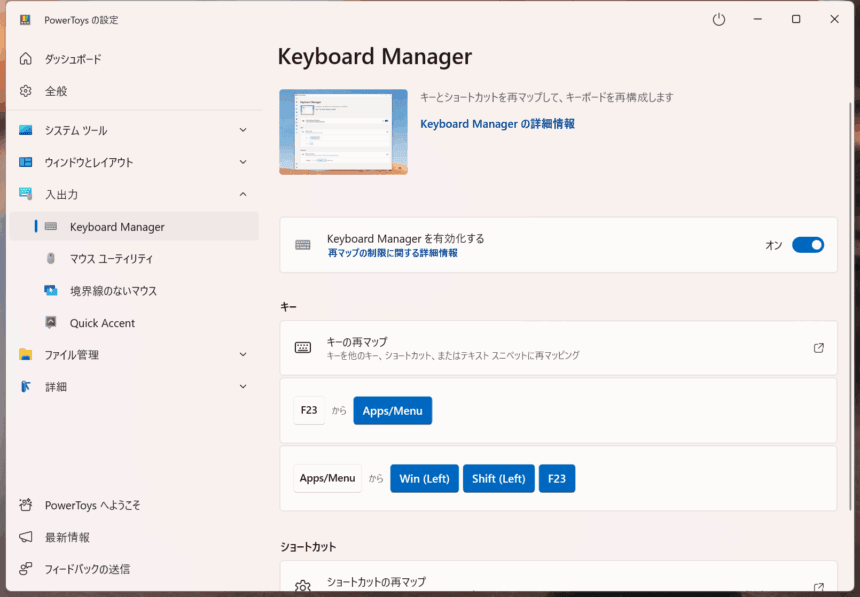Click the ショートカットの再マップ card title
This screenshot has height=597, width=860.
point(376,582)
